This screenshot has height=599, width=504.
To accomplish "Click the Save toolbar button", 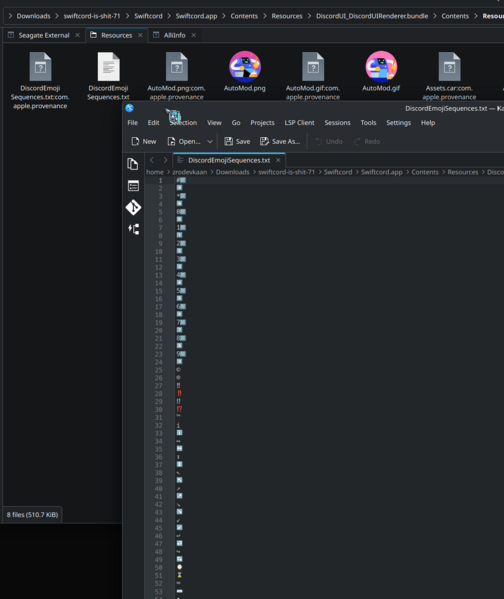I will [237, 141].
